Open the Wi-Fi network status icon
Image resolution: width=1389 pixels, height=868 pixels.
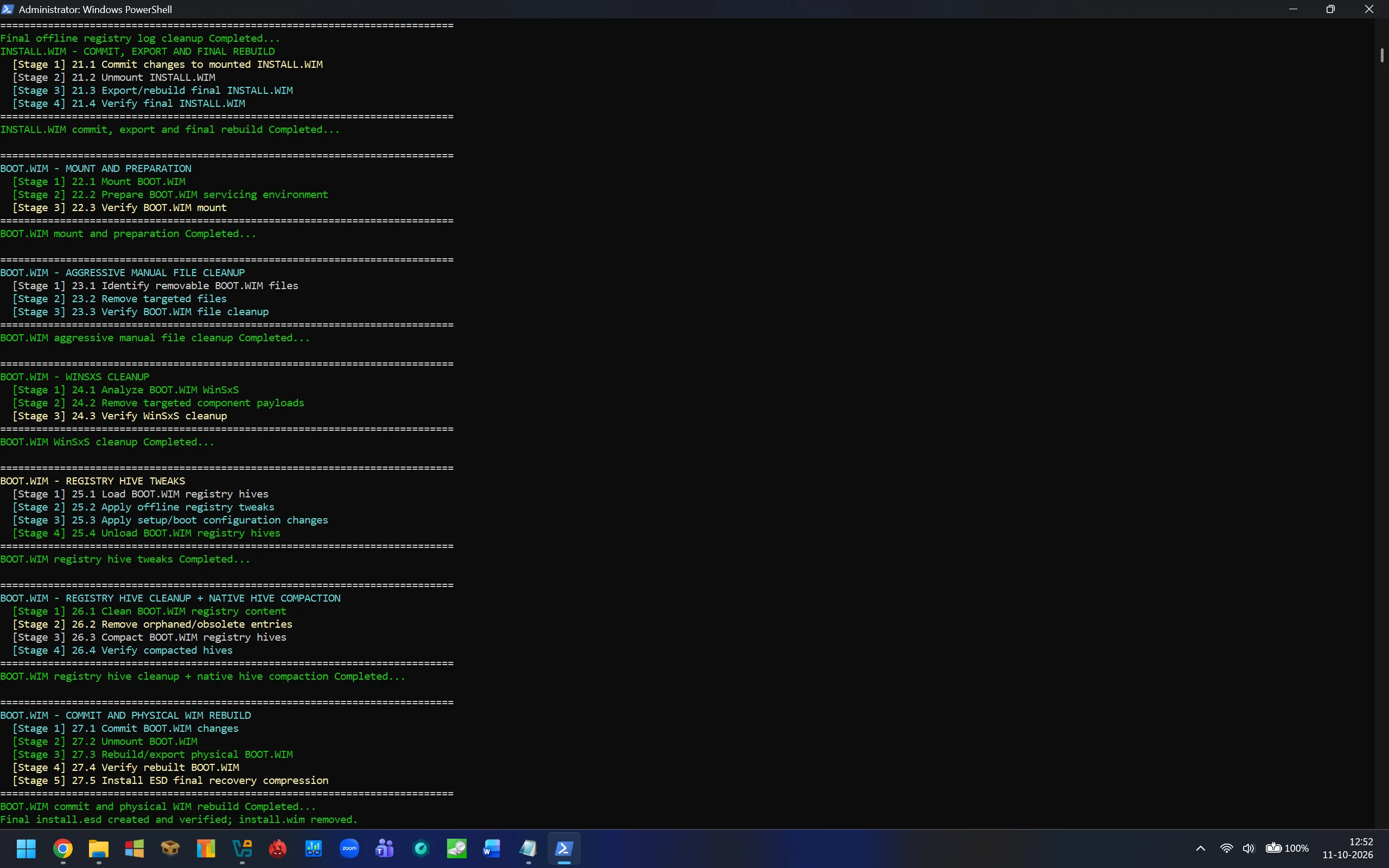(x=1227, y=848)
